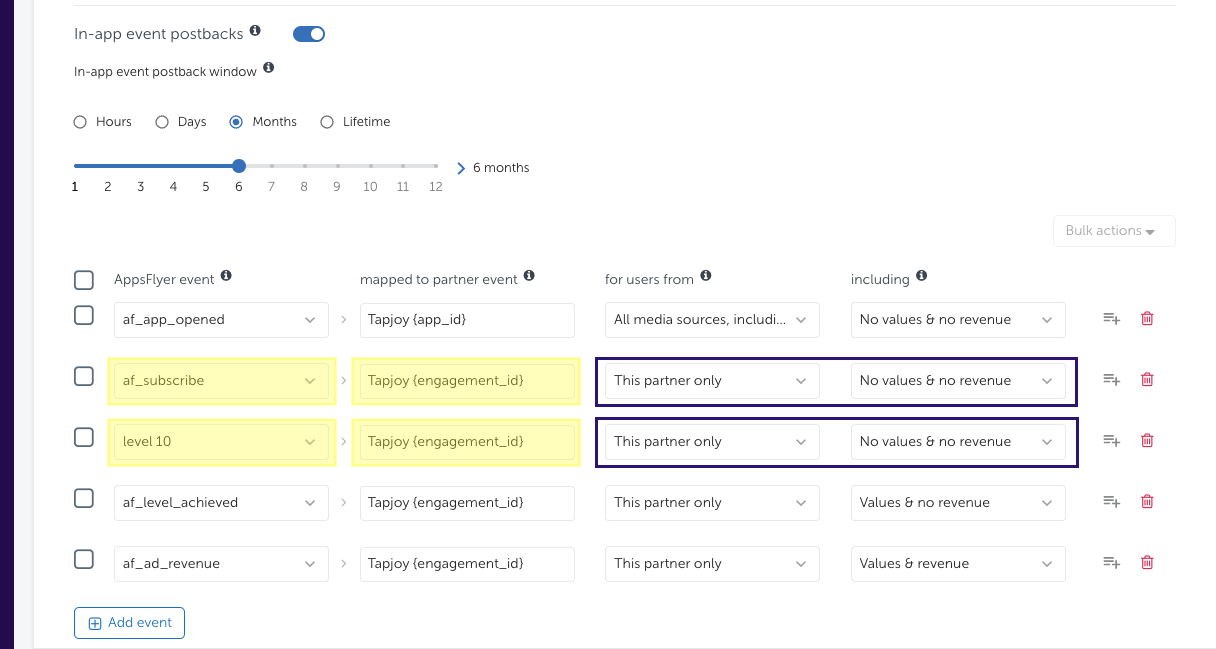This screenshot has height=649, width=1216.
Task: Expand 'Values & revenue' dropdown for af_ad_revenue
Action: coord(957,564)
